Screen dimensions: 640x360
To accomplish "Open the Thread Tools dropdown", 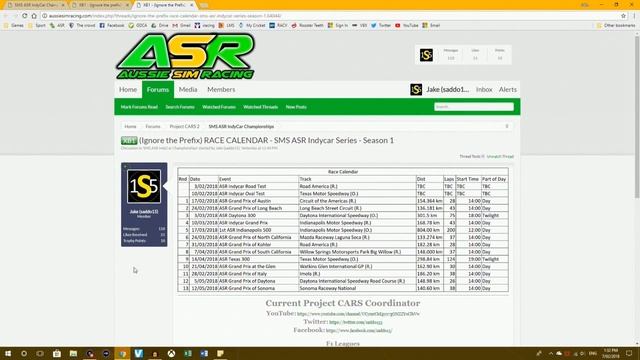I will tap(472, 156).
